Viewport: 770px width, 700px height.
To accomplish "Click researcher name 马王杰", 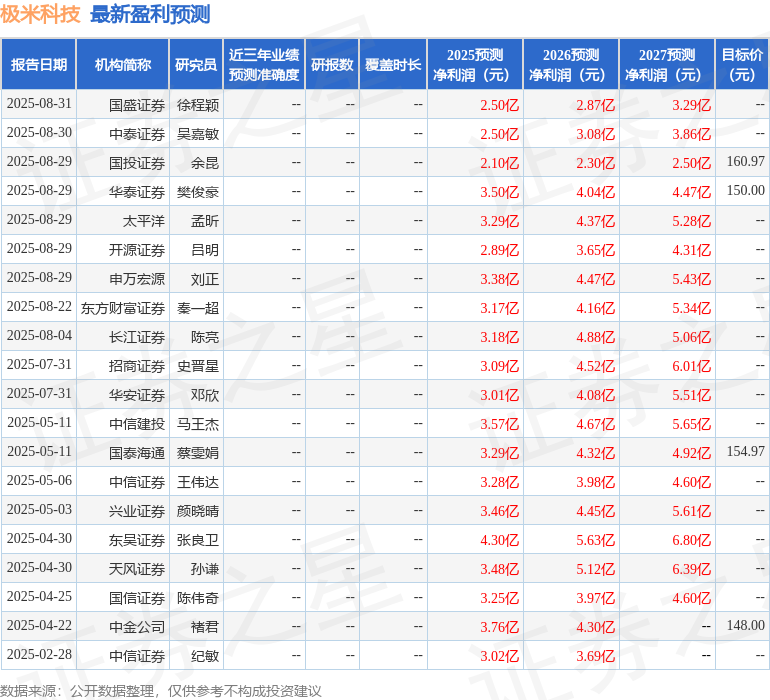I will click(198, 424).
